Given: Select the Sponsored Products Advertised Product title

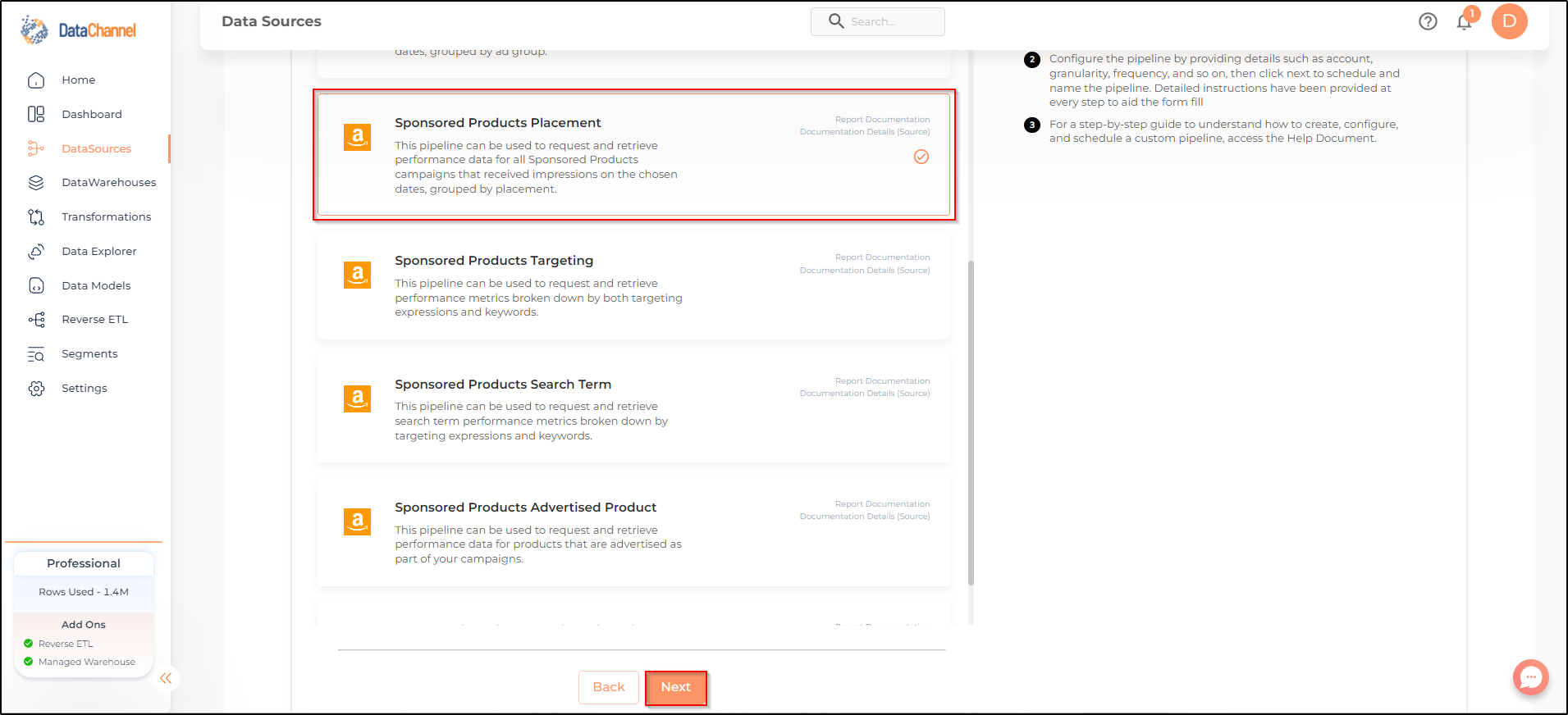Looking at the screenshot, I should 526,508.
